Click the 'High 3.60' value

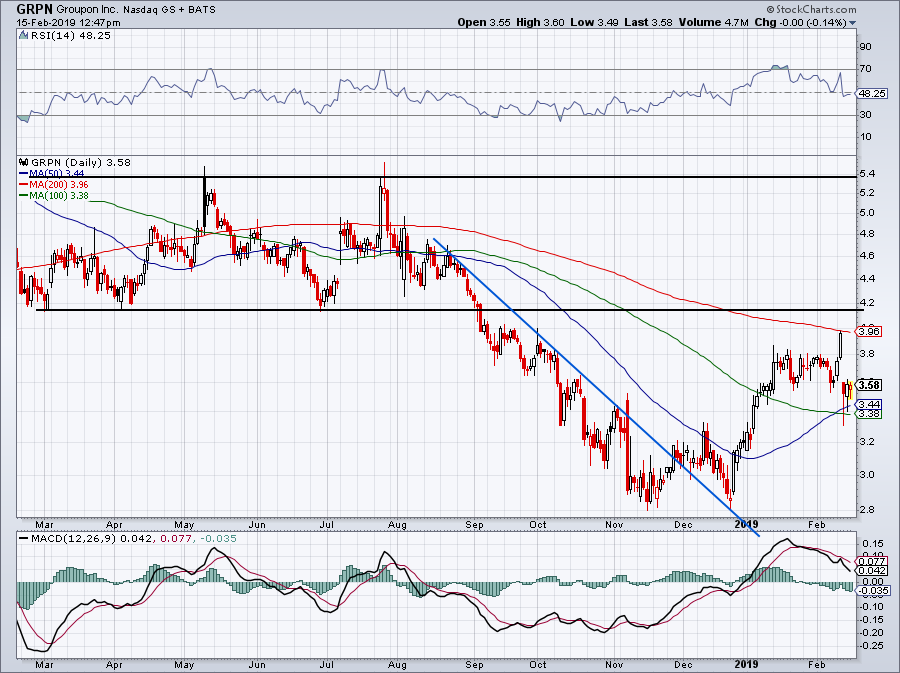click(x=540, y=22)
